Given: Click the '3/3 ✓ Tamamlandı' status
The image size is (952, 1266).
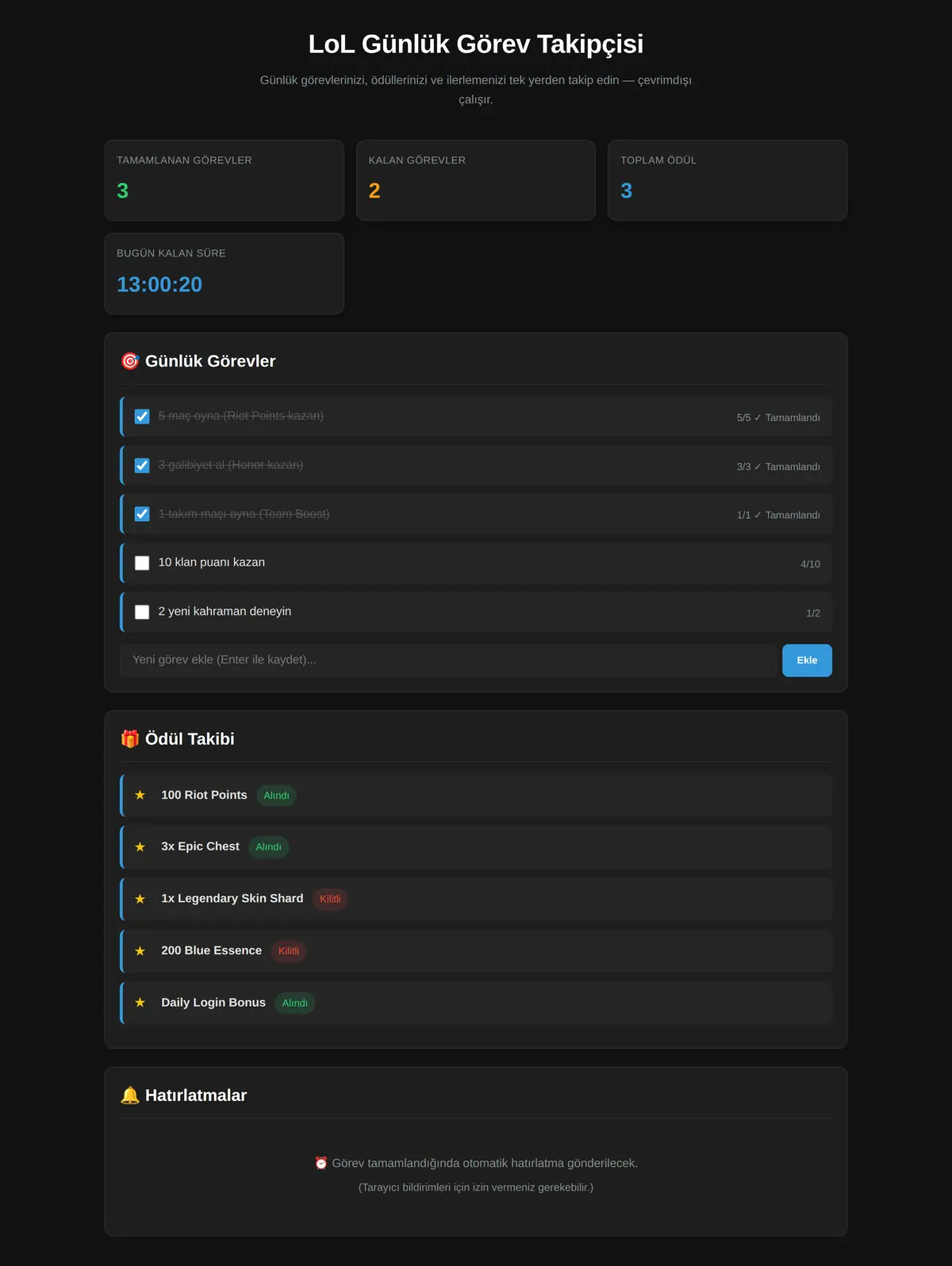Looking at the screenshot, I should (x=778, y=466).
